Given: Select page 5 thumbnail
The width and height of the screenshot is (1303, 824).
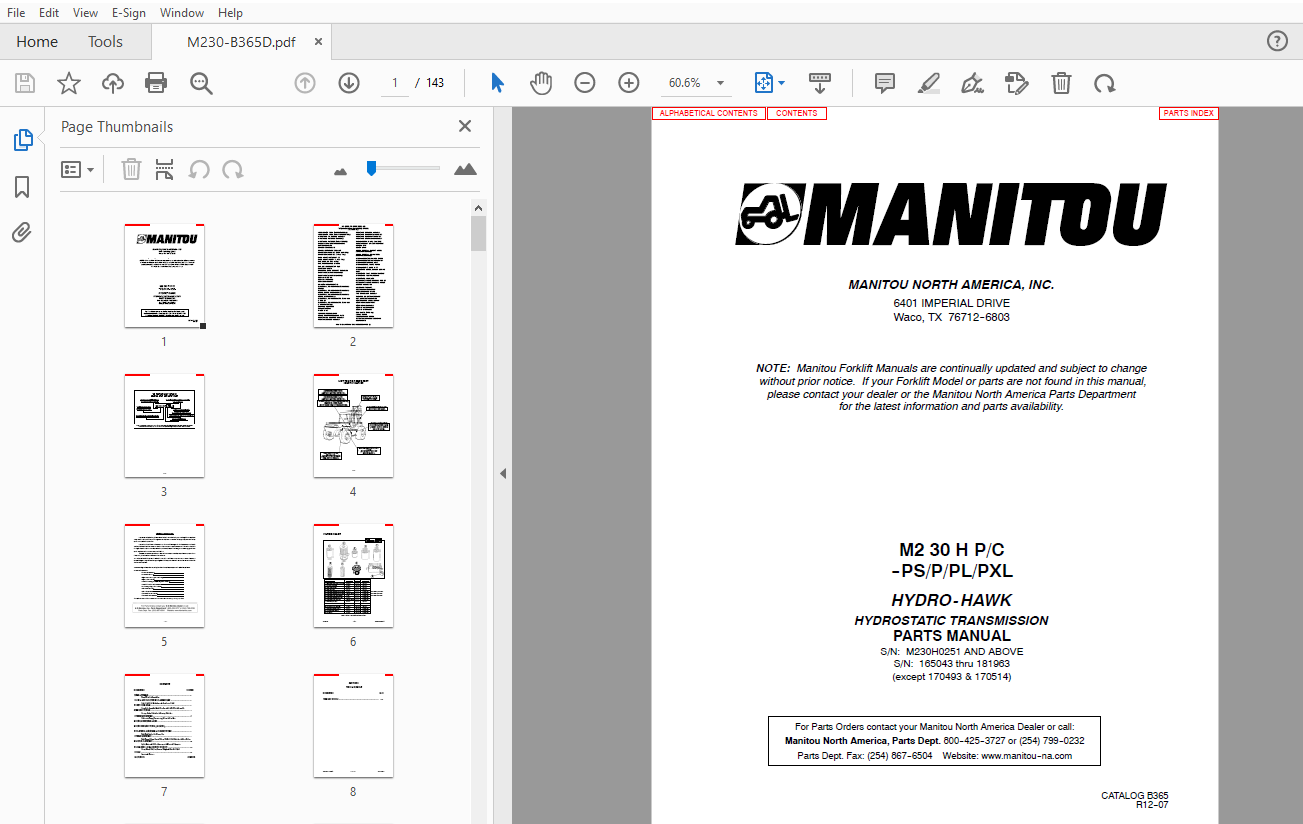Looking at the screenshot, I should (164, 576).
